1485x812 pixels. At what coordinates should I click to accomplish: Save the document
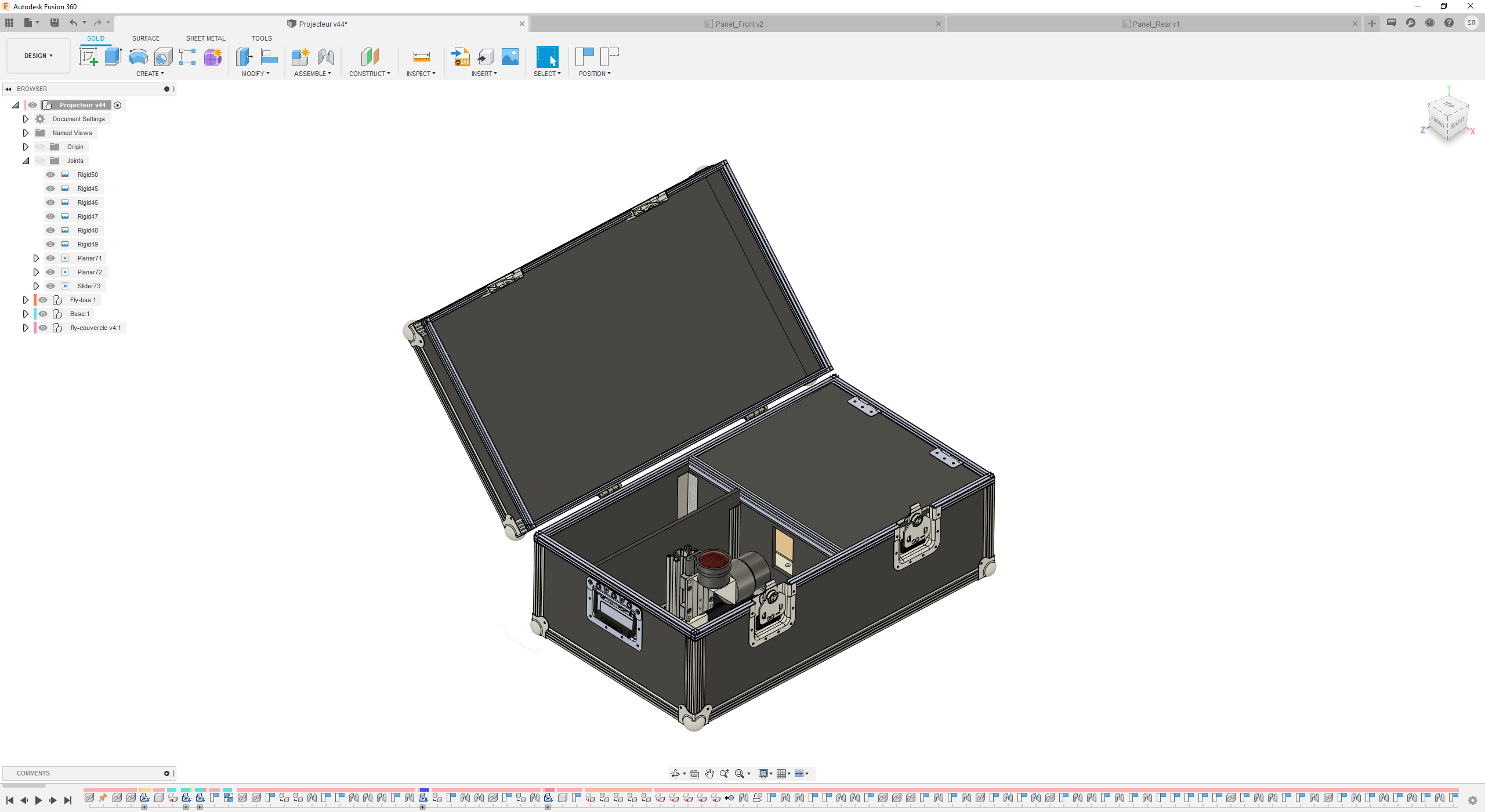tap(55, 23)
